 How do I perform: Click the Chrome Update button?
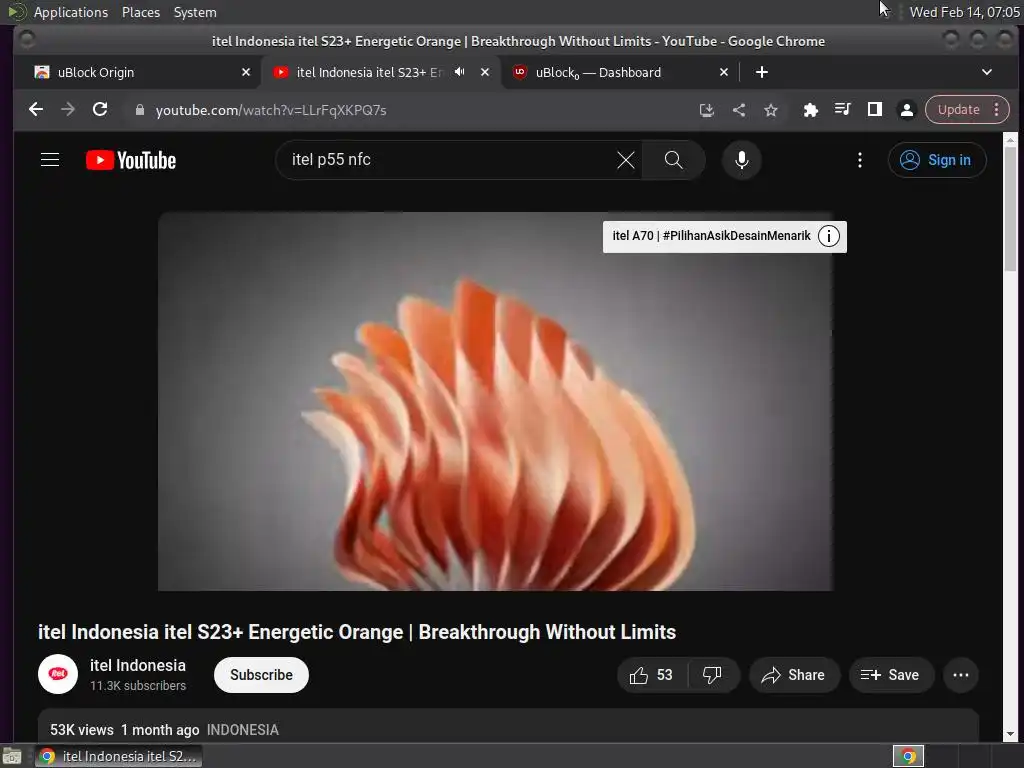pyautogui.click(x=959, y=110)
